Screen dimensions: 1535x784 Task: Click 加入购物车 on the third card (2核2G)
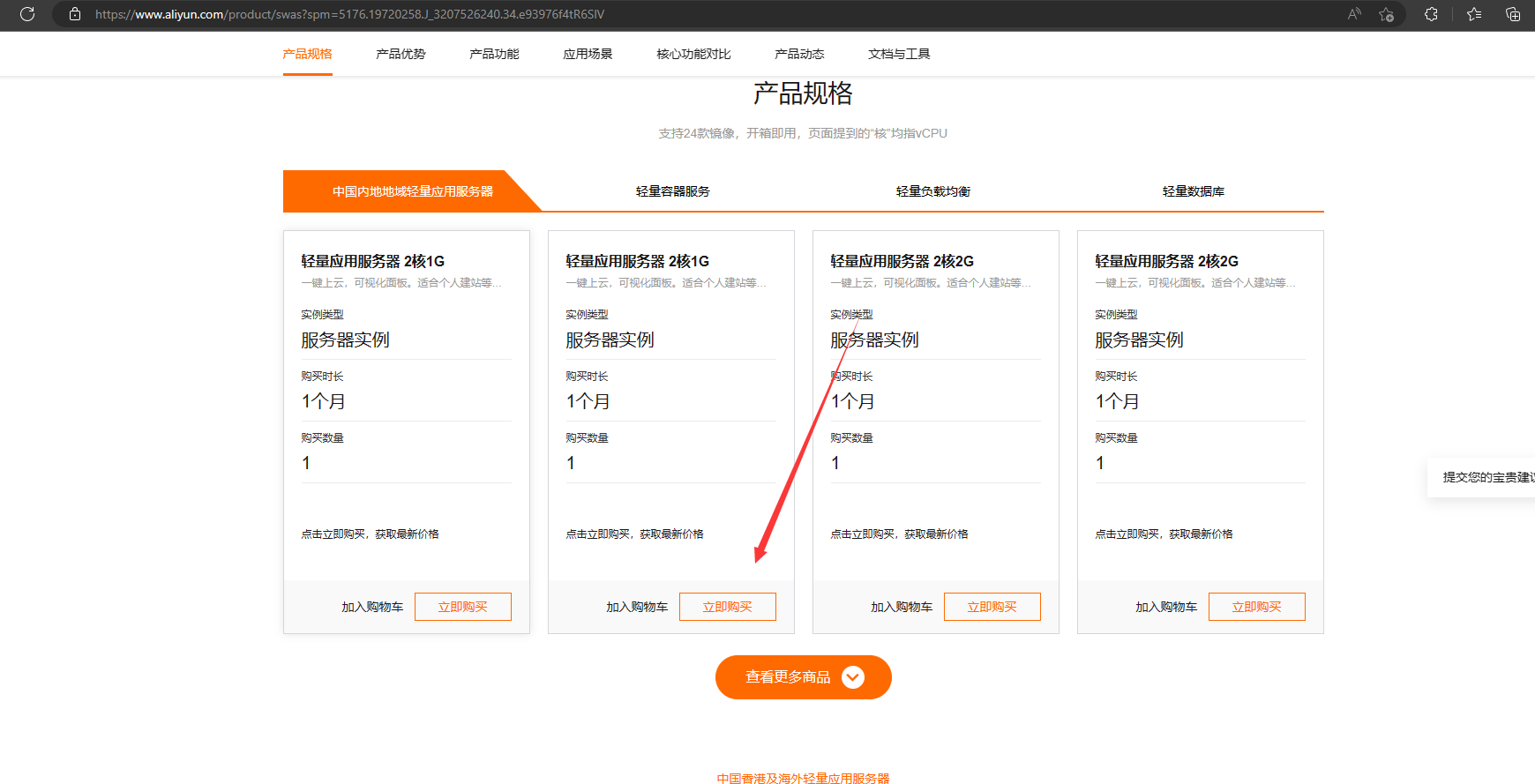tap(902, 607)
